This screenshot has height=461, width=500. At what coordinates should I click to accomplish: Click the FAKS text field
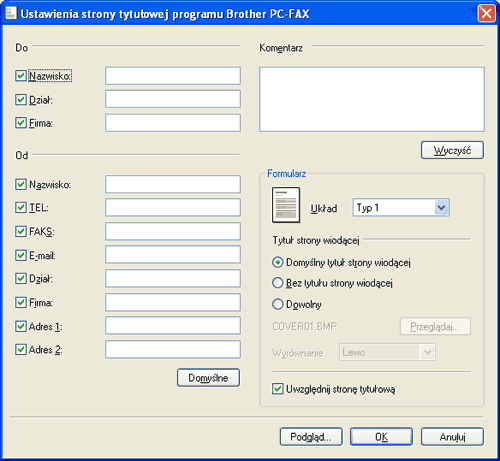pyautogui.click(x=173, y=231)
